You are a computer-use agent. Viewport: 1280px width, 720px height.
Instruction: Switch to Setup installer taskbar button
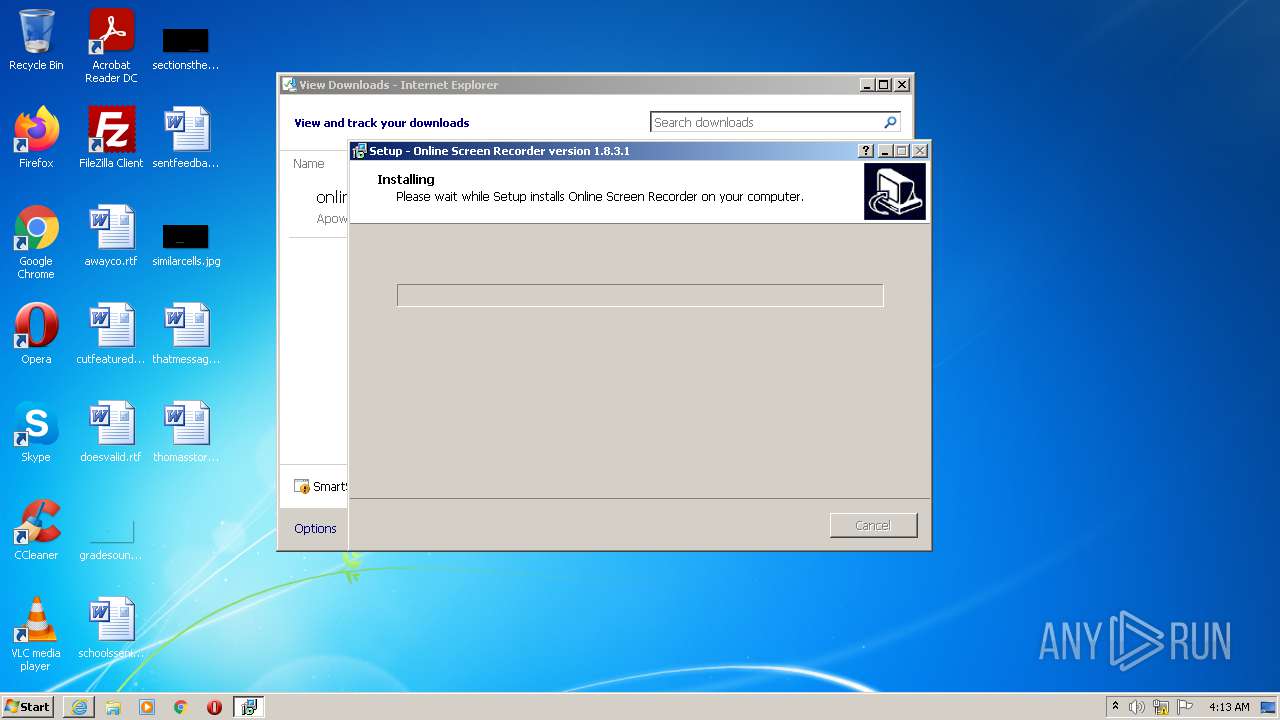(x=249, y=707)
